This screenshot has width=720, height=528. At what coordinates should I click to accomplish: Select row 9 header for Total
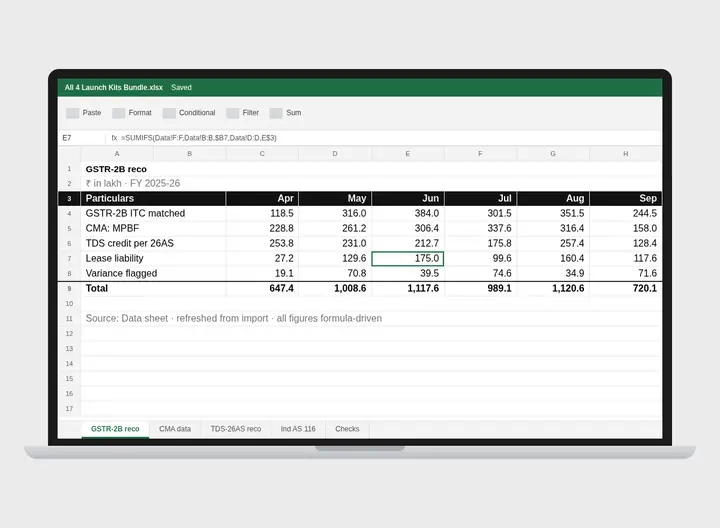point(69,289)
